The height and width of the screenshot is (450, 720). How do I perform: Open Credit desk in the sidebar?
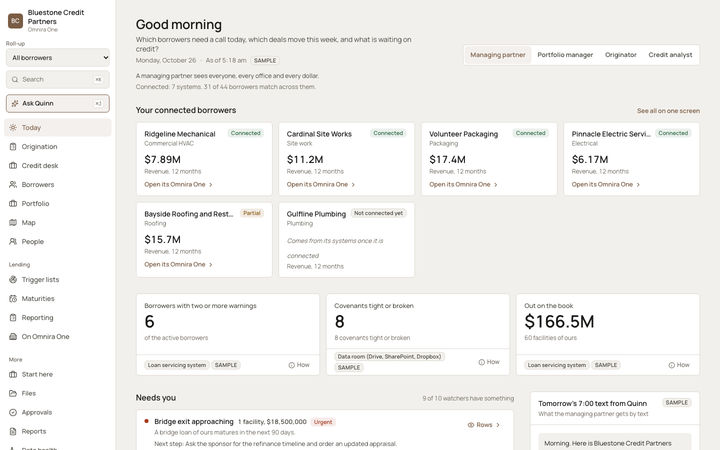coord(58,165)
